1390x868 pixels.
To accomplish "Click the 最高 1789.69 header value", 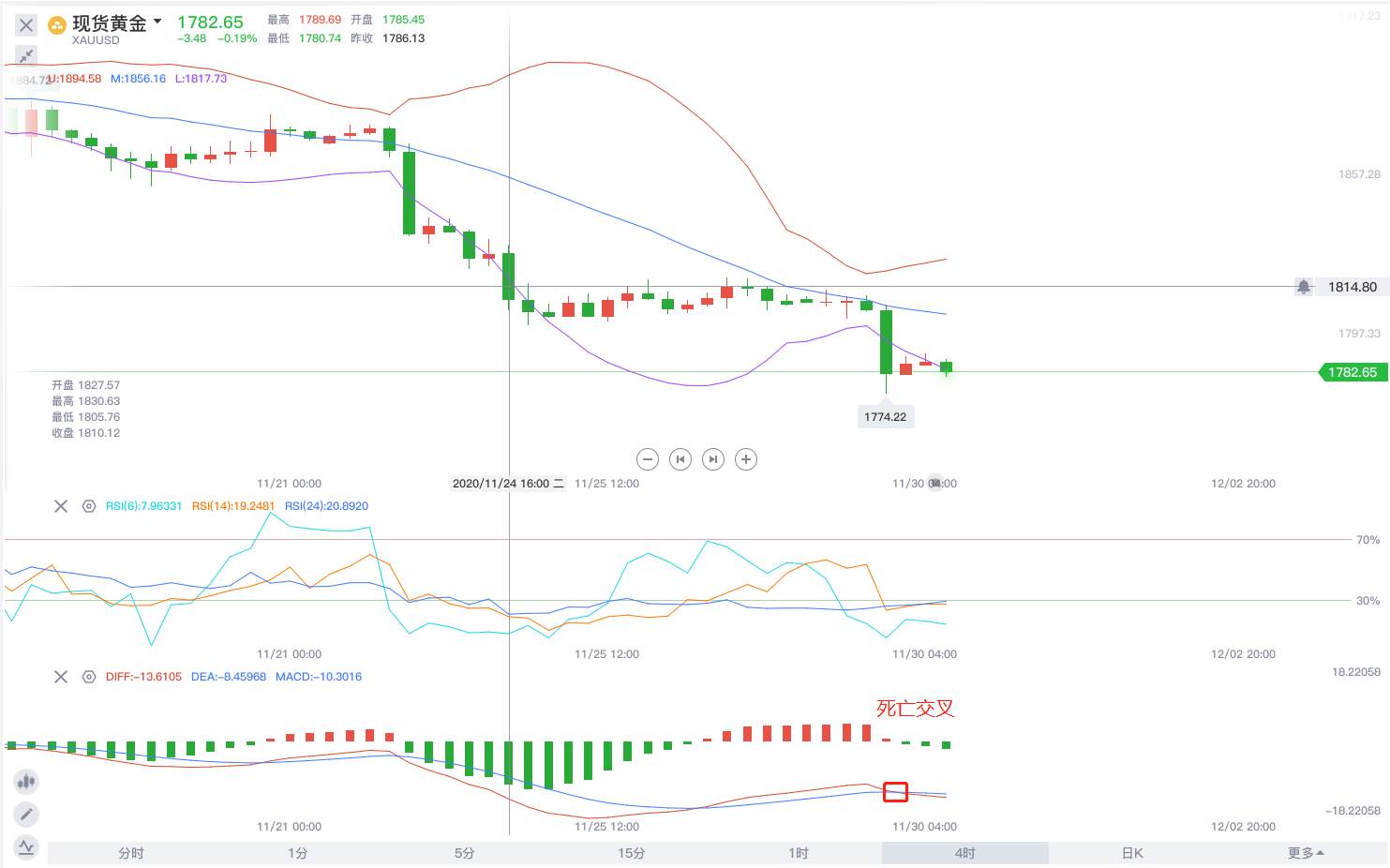I will [304, 20].
